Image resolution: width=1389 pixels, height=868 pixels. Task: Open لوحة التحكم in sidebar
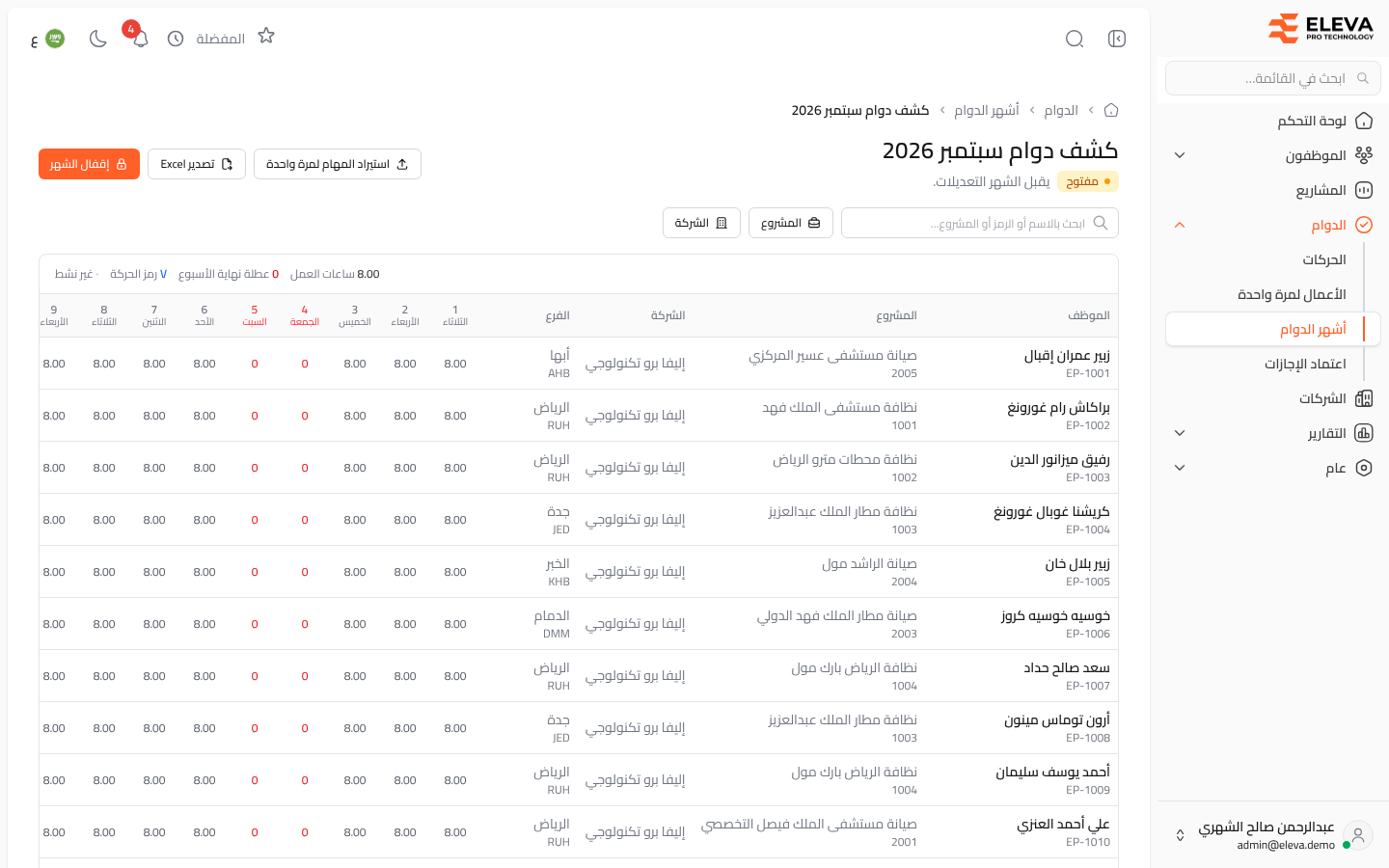(x=1273, y=121)
